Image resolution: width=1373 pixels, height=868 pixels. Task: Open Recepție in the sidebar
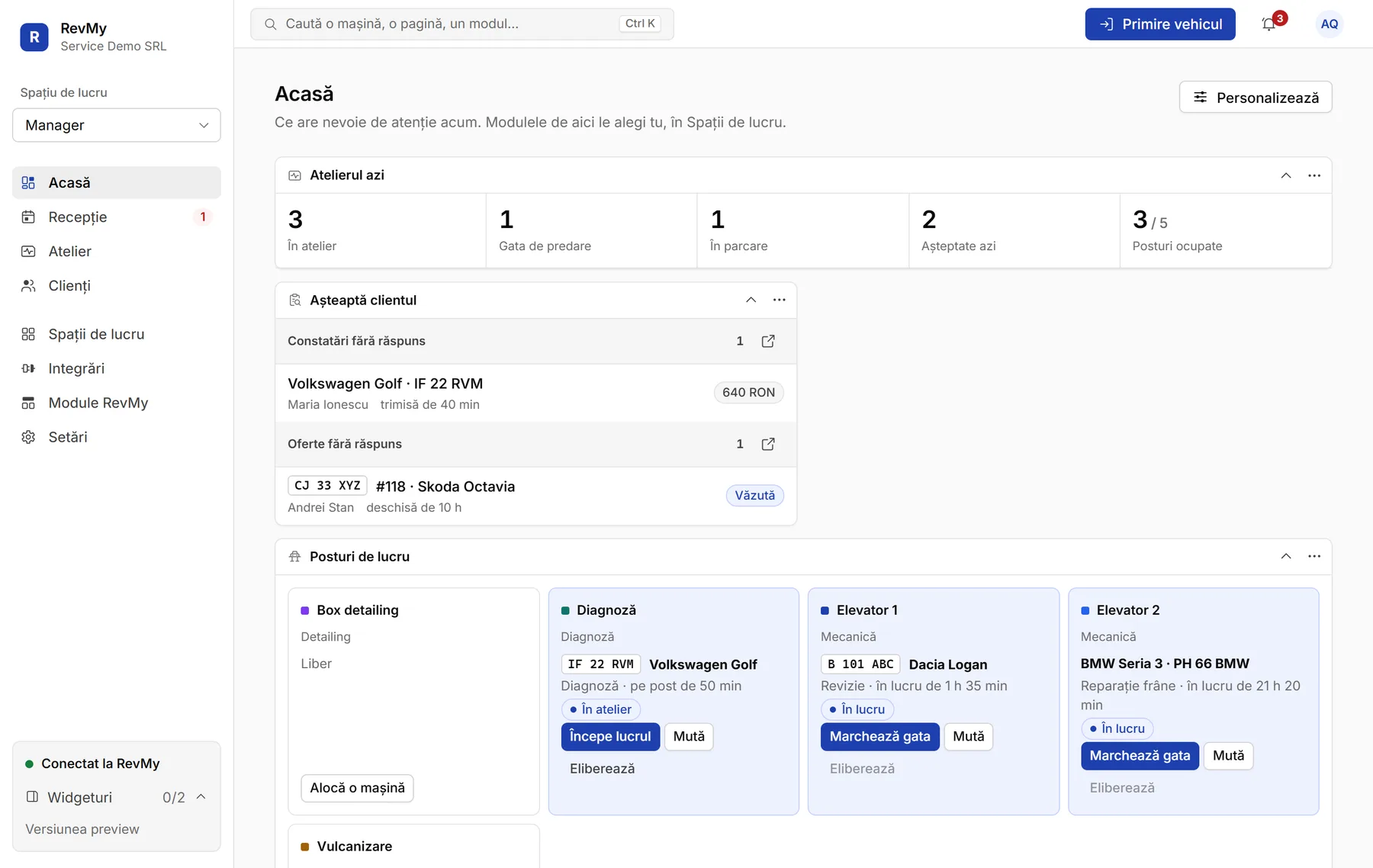(117, 217)
